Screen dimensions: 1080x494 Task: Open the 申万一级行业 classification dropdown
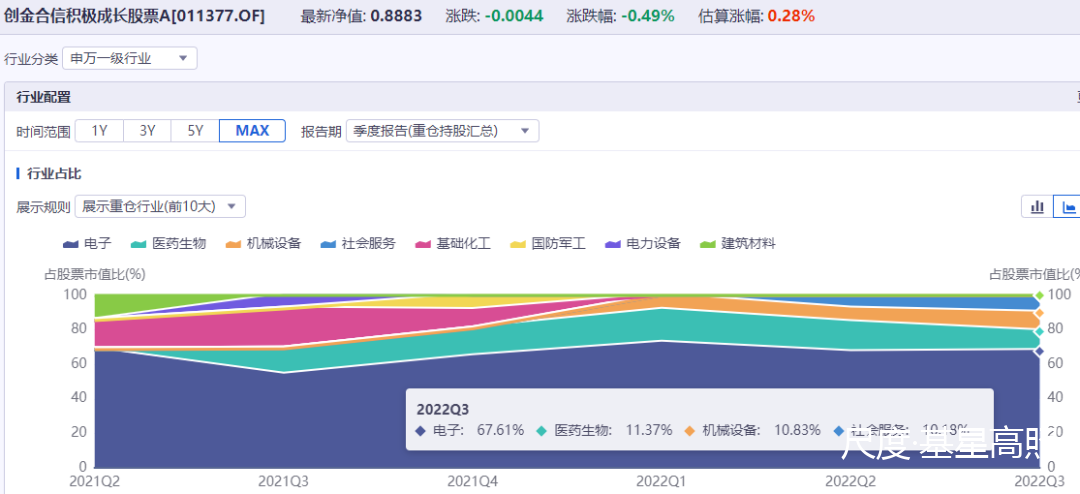(x=129, y=59)
